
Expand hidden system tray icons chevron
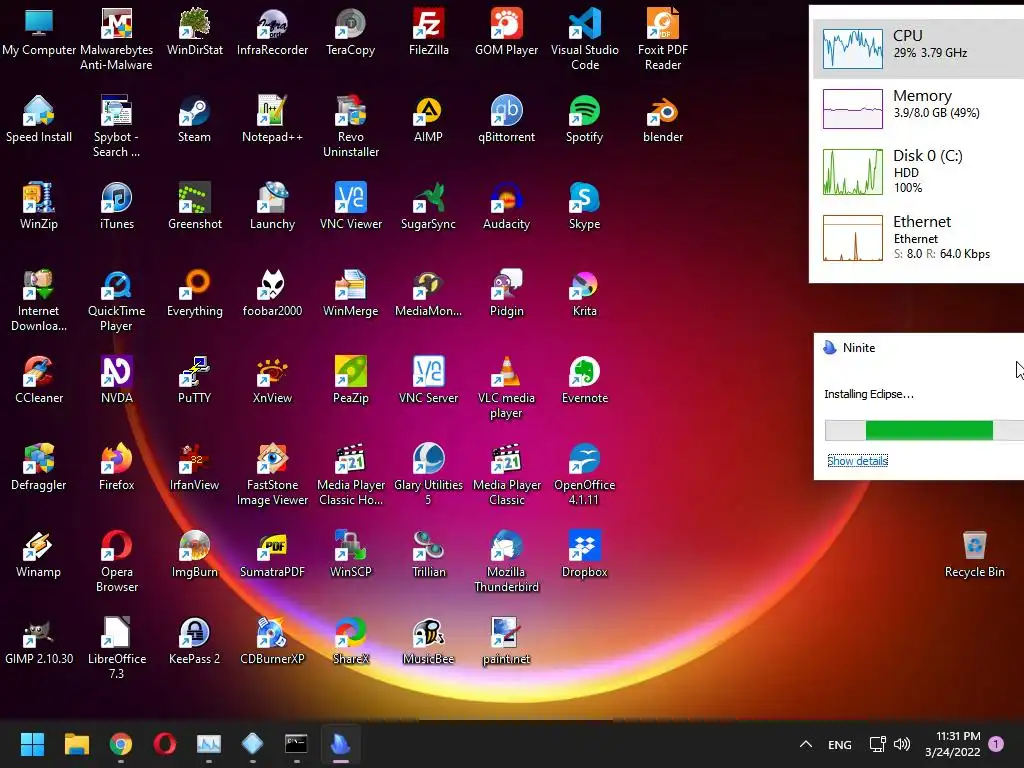(806, 744)
